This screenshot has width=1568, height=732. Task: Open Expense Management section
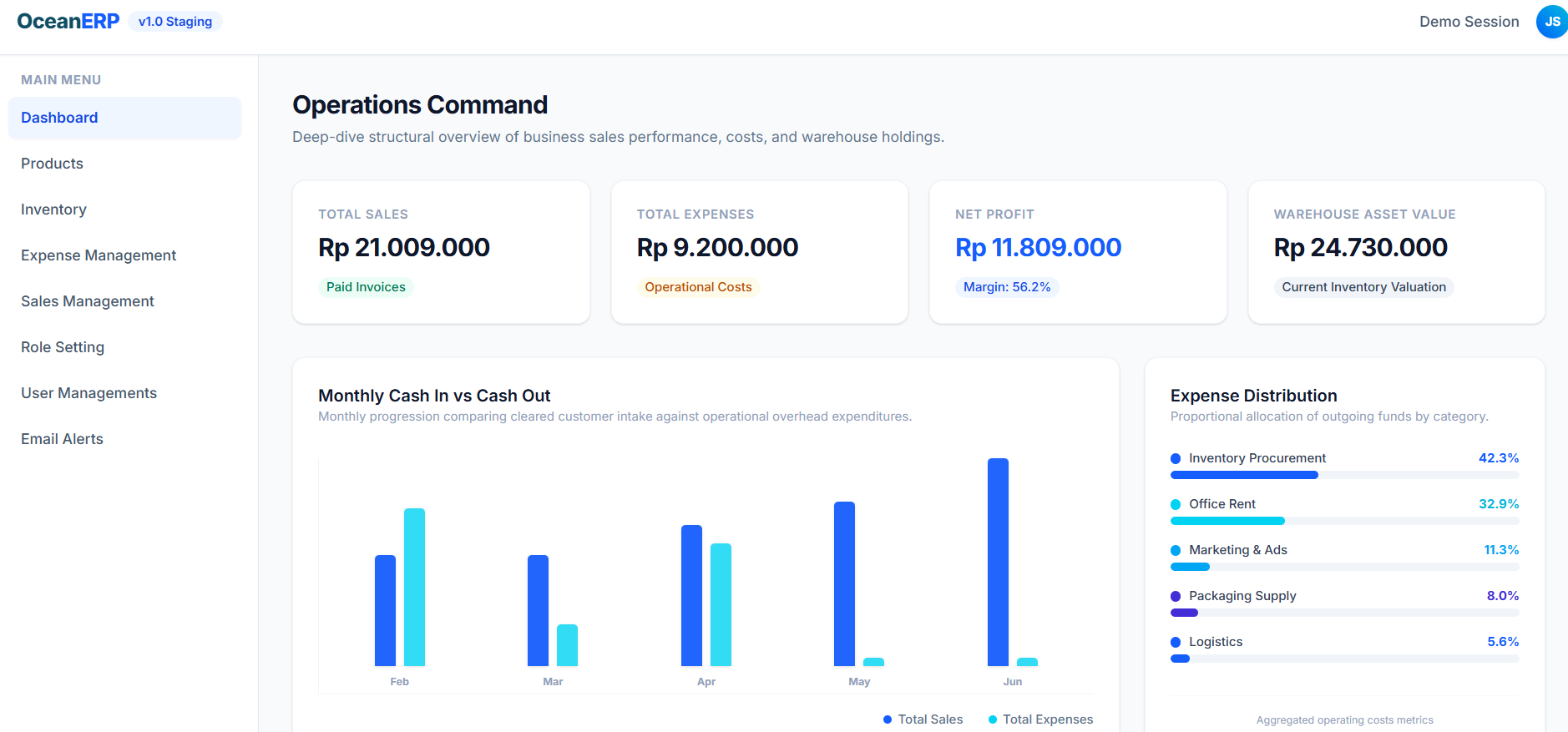click(x=124, y=255)
